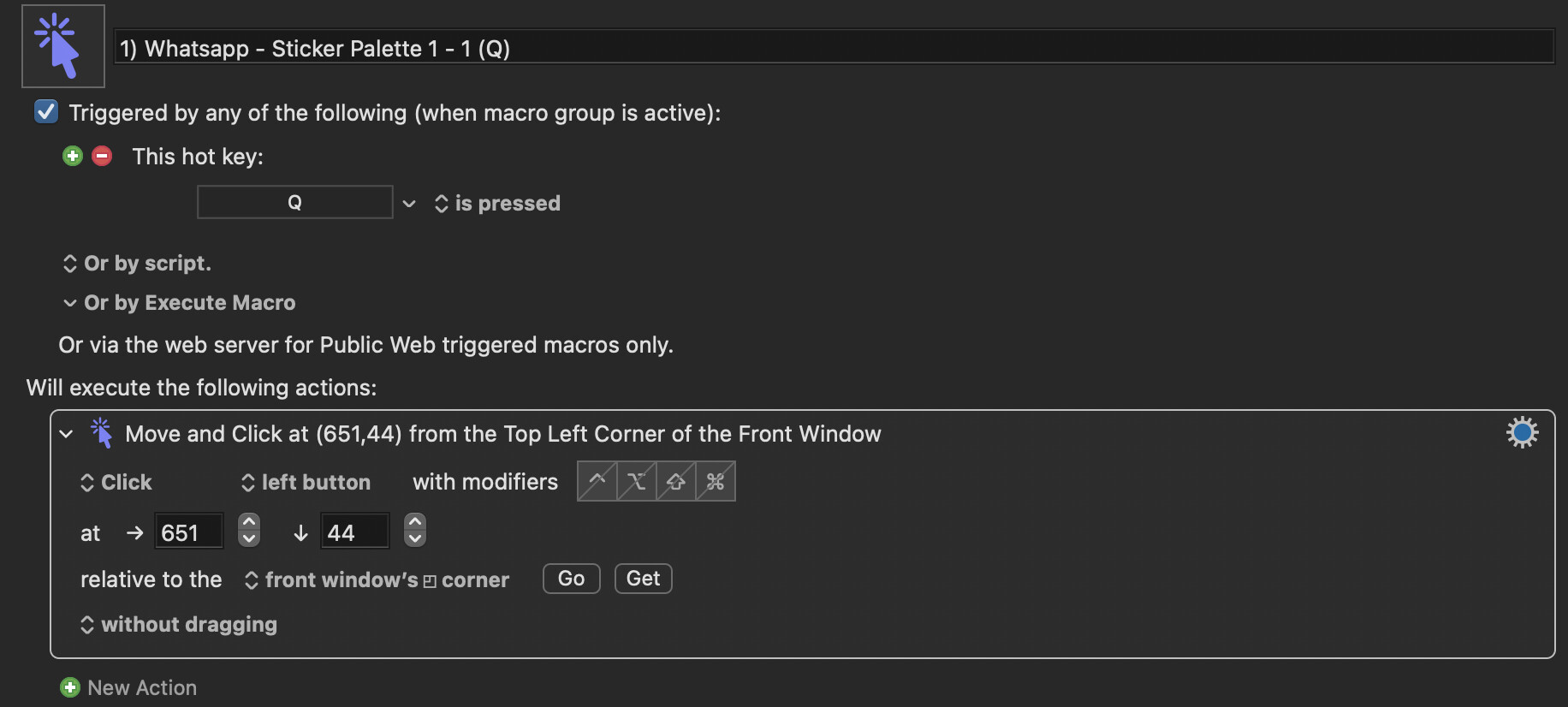The width and height of the screenshot is (1568, 707).
Task: Toggle the Control modifier key
Action: (x=597, y=481)
